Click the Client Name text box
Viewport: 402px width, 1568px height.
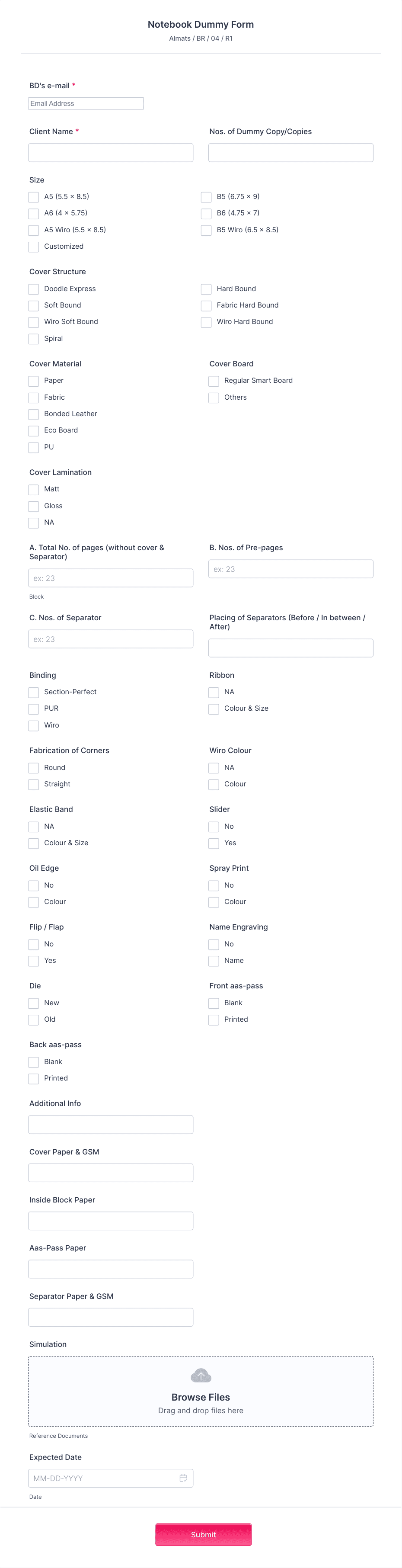111,152
